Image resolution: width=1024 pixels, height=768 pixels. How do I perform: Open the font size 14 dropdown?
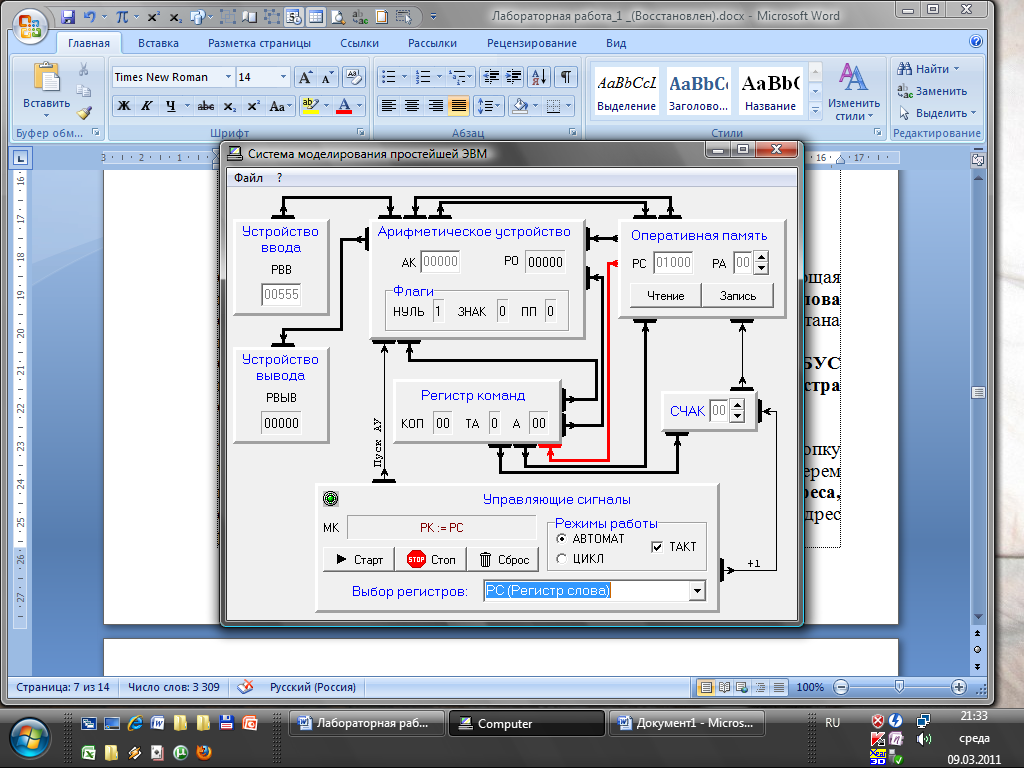point(283,77)
